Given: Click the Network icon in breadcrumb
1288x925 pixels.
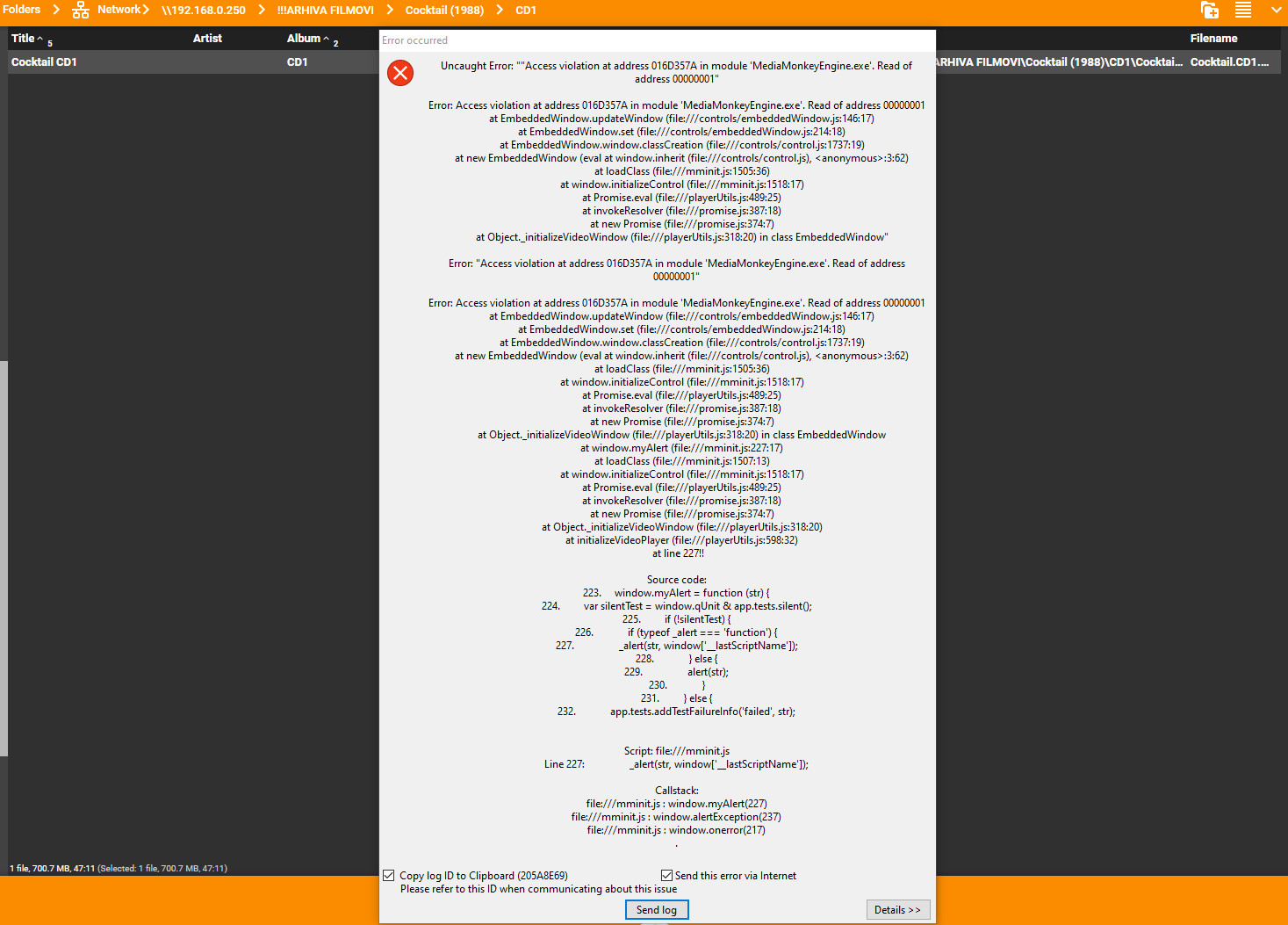Looking at the screenshot, I should [x=81, y=11].
